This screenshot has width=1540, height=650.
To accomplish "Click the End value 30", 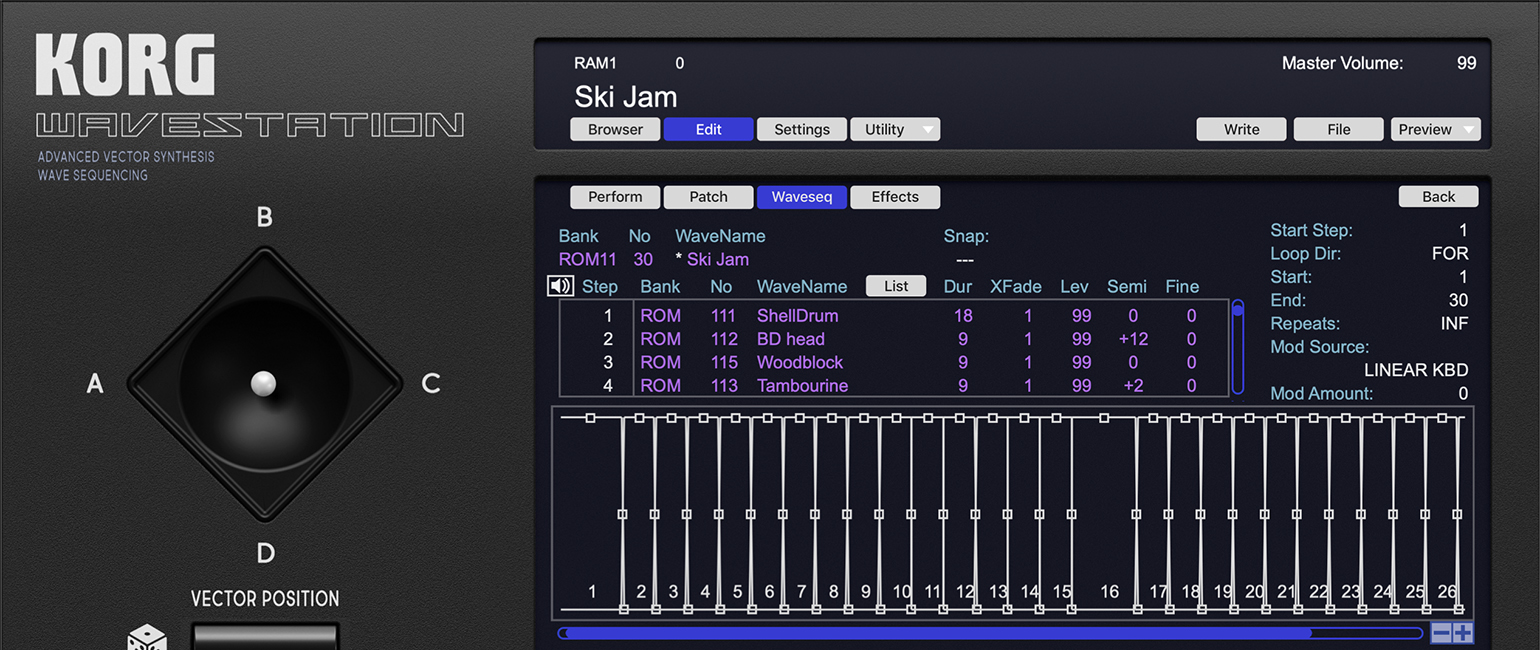I will point(1459,300).
